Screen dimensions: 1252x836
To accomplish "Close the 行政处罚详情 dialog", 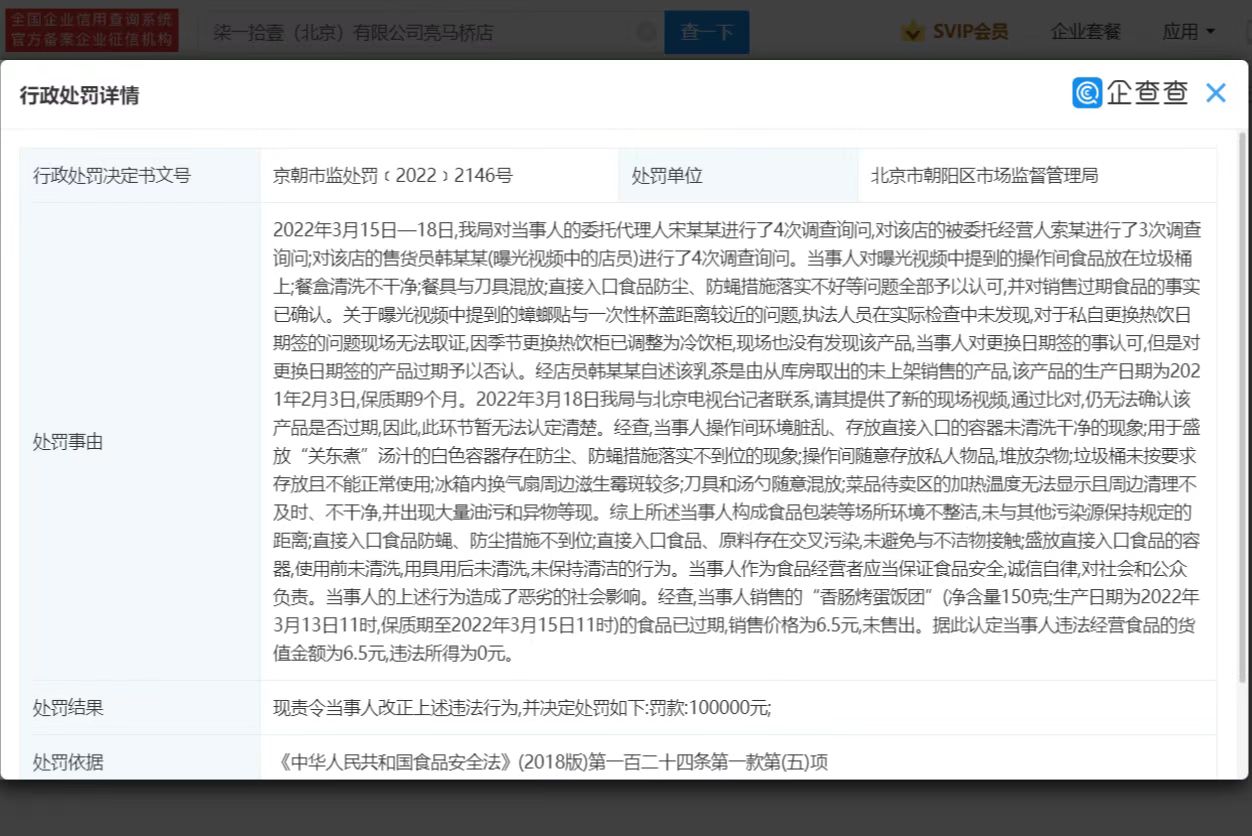I will tap(1215, 94).
